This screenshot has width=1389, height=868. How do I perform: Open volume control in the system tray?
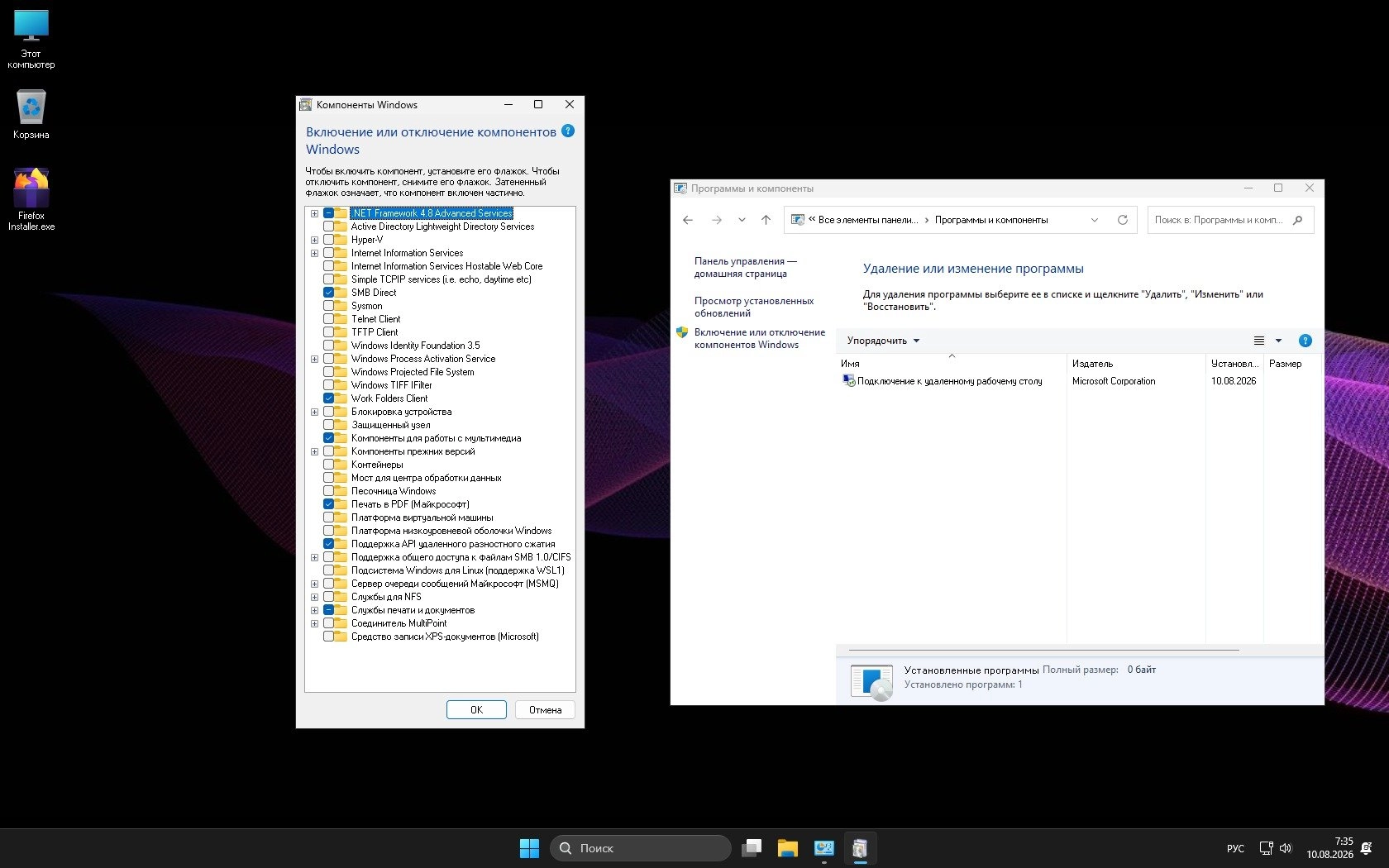tap(1286, 848)
